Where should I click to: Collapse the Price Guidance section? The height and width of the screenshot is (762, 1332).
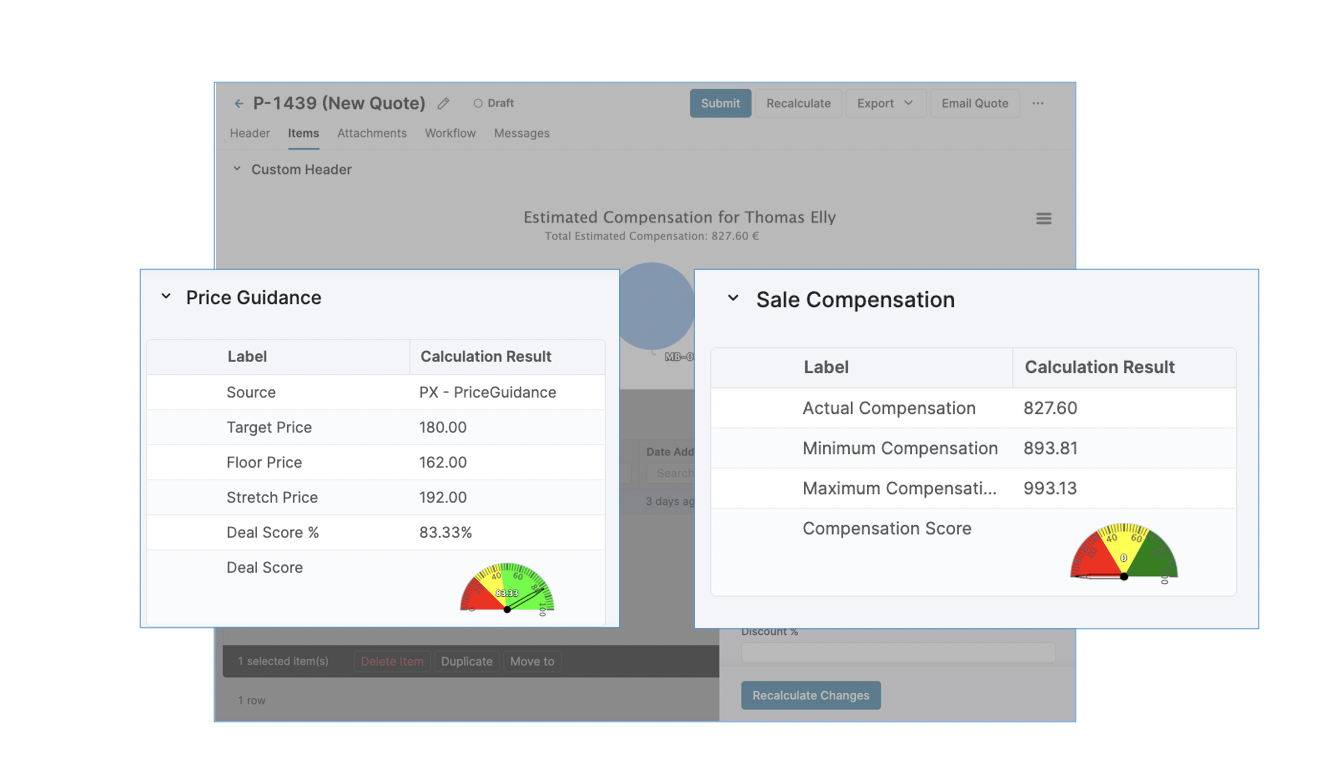click(x=166, y=297)
